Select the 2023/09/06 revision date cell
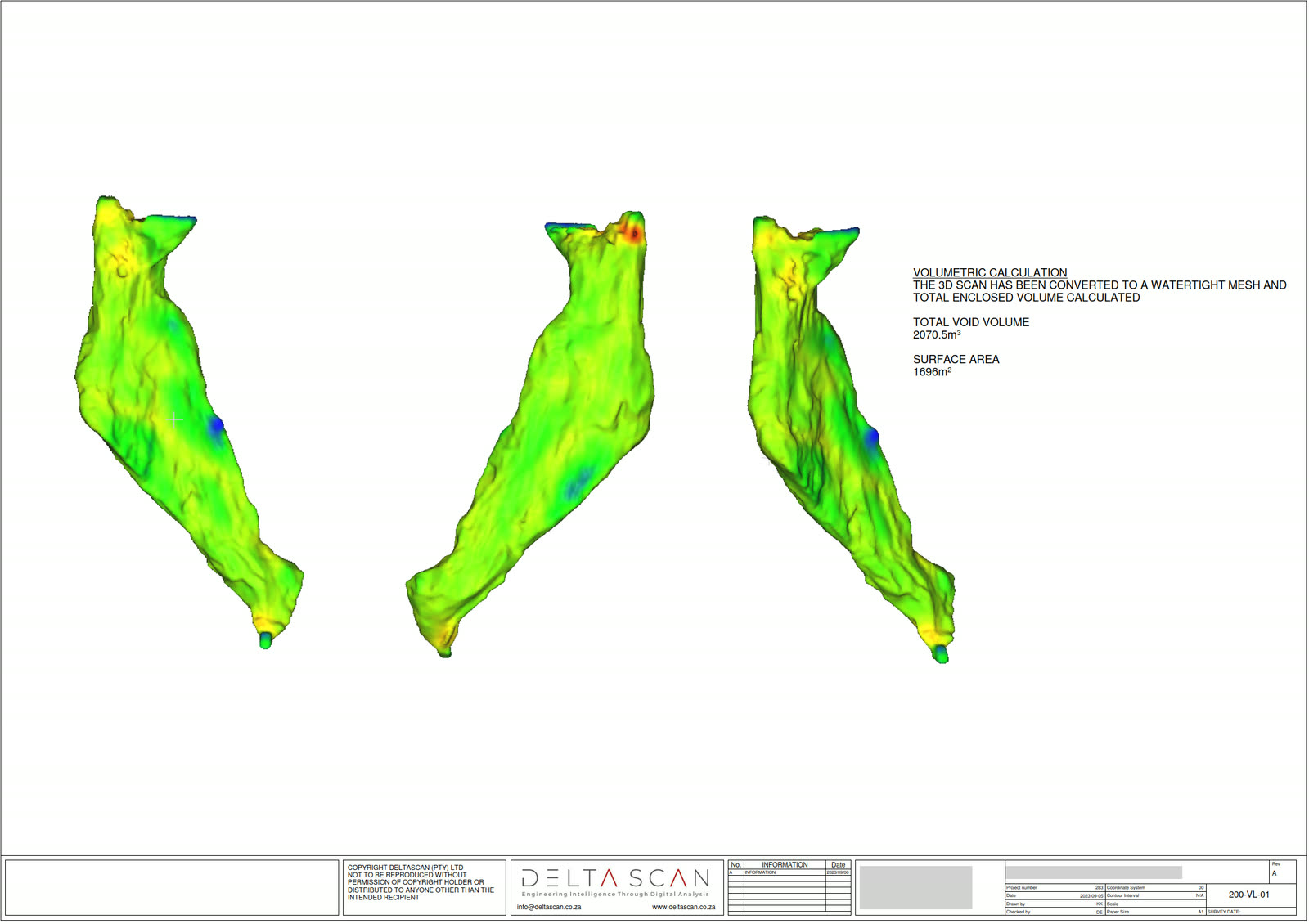The width and height of the screenshot is (1309, 924). (x=839, y=872)
